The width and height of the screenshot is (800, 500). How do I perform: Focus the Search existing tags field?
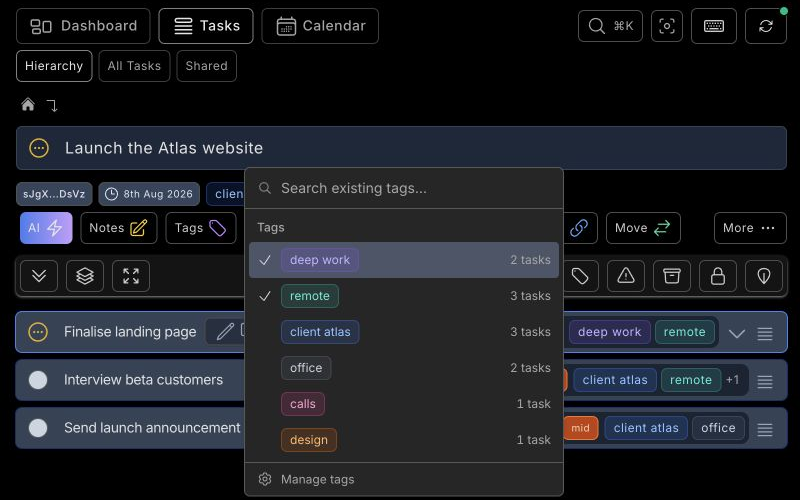[x=404, y=188]
